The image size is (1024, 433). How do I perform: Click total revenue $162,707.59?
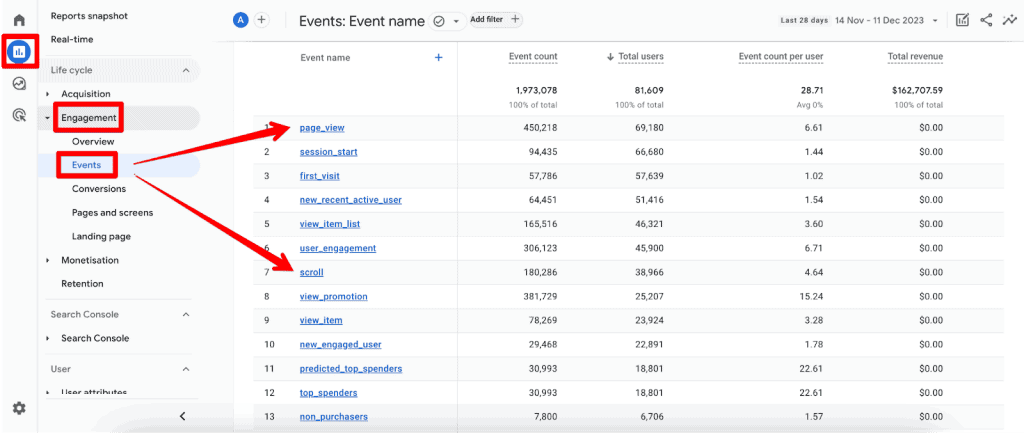coord(916,90)
